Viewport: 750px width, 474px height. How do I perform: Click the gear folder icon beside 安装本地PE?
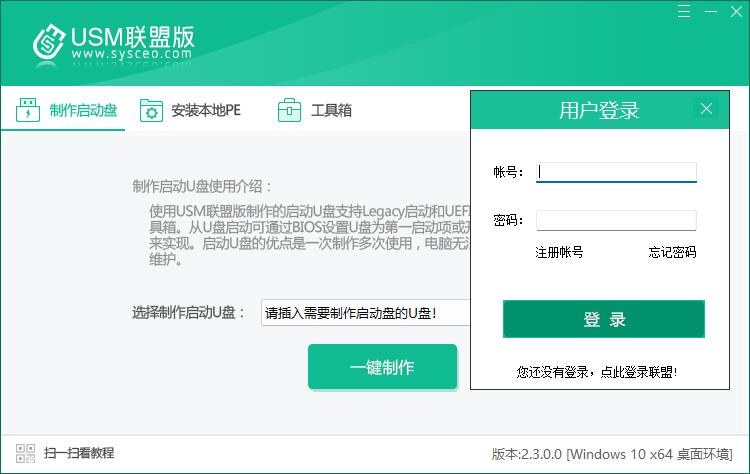coord(151,110)
